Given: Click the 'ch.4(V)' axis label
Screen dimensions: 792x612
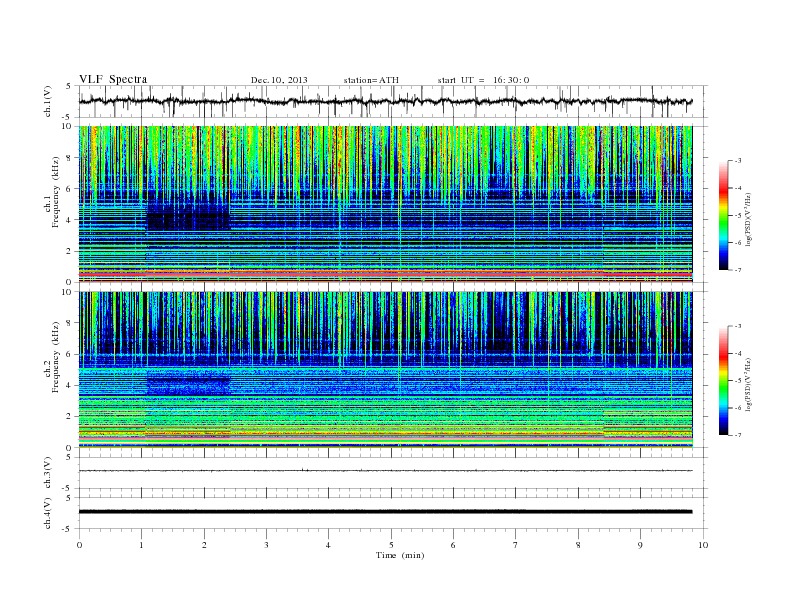Looking at the screenshot, I should pos(47,513).
